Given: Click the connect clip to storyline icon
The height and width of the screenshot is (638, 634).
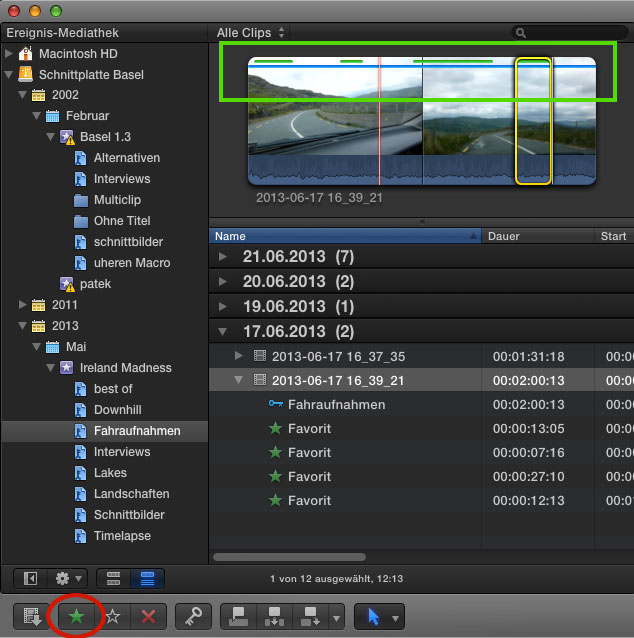Looking at the screenshot, I should coord(238,616).
